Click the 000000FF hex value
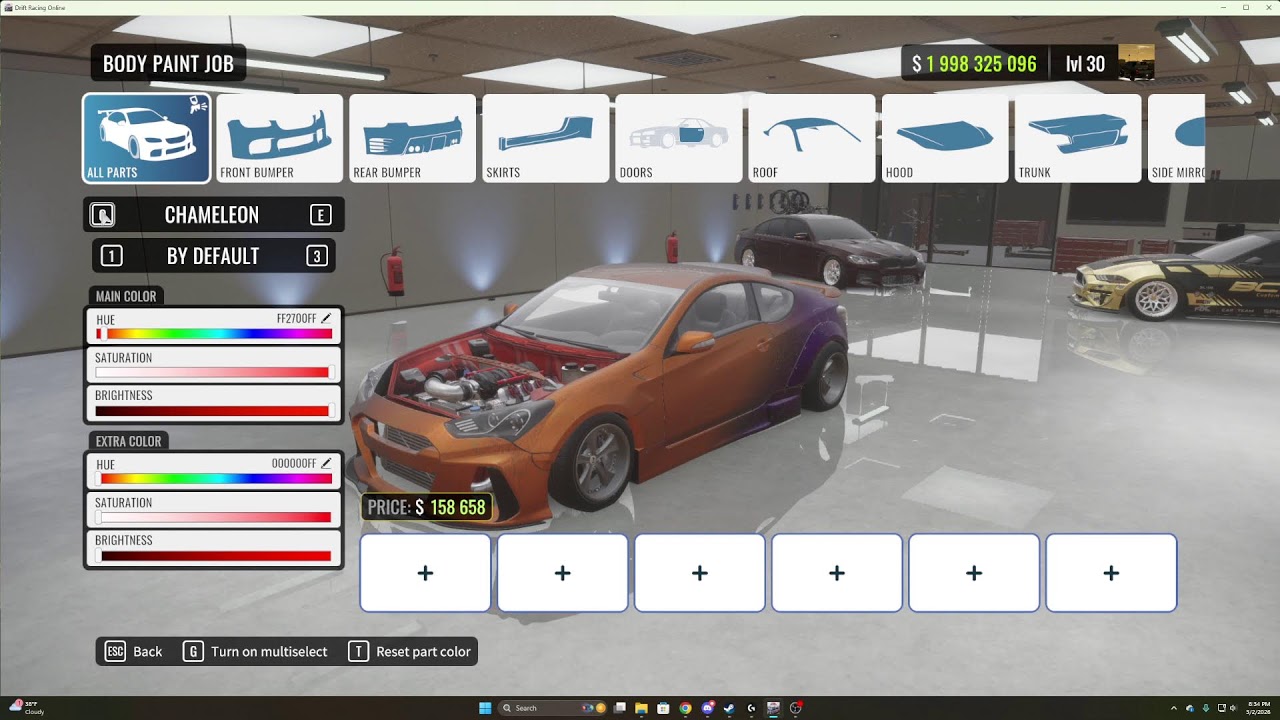 click(294, 464)
